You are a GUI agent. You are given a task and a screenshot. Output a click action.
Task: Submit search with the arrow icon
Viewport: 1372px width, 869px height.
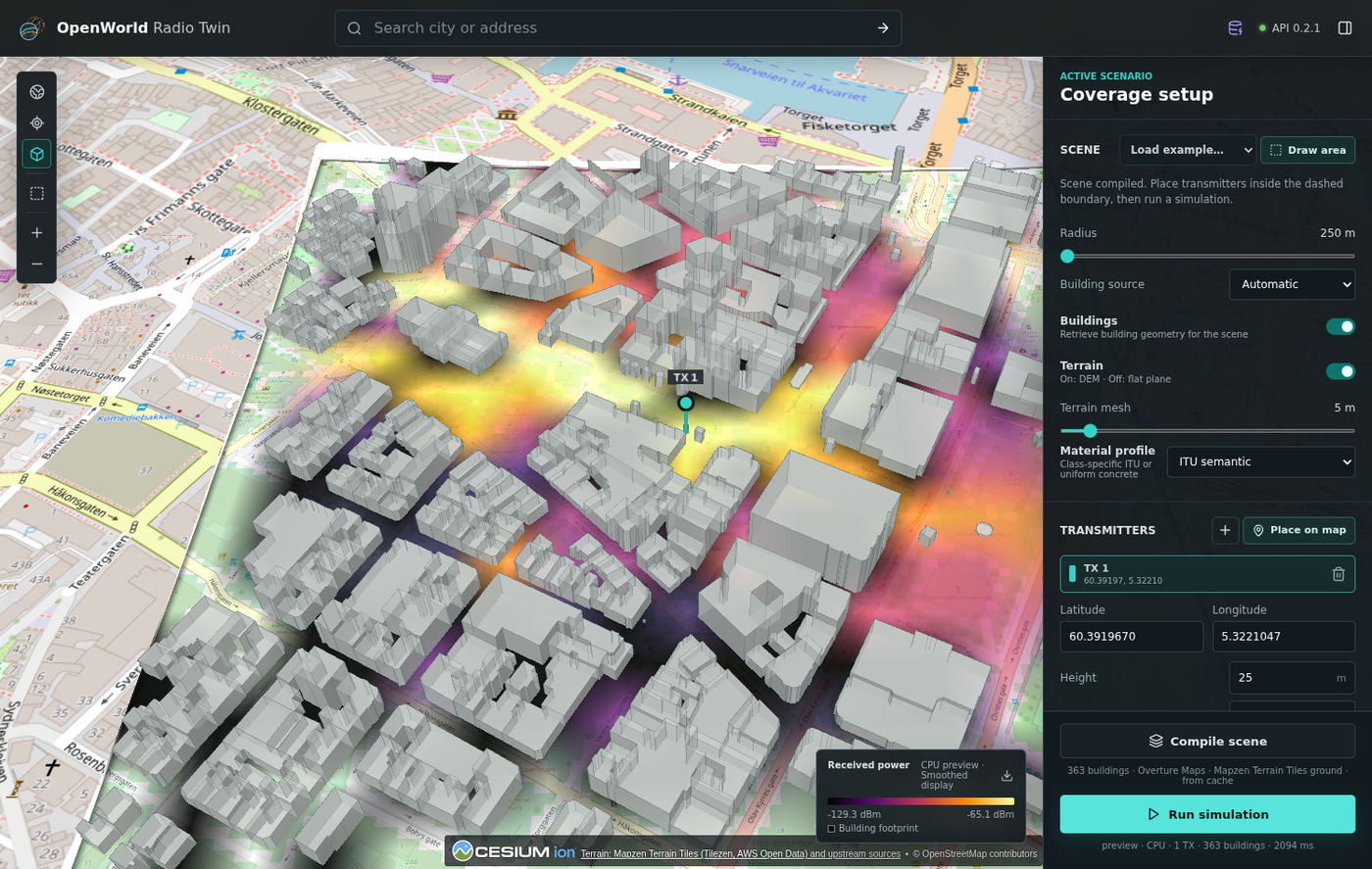(883, 28)
